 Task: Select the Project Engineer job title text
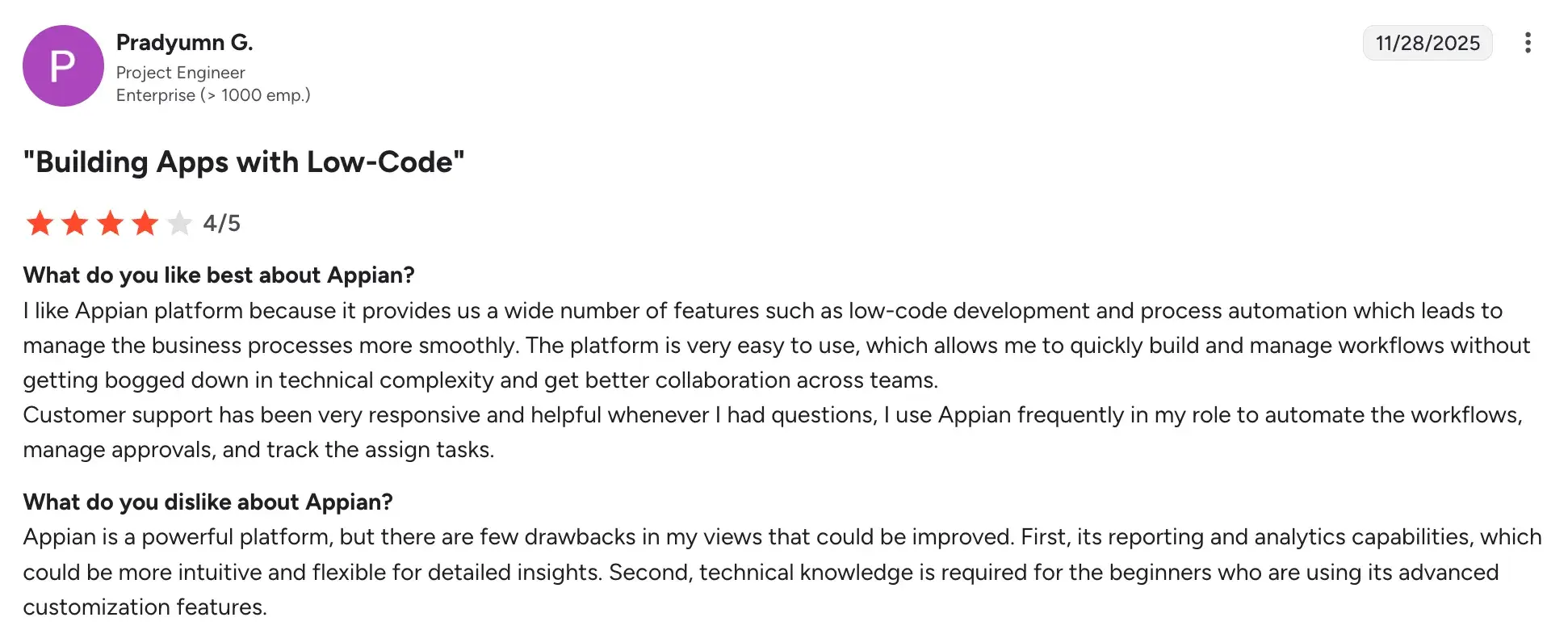coord(180,72)
